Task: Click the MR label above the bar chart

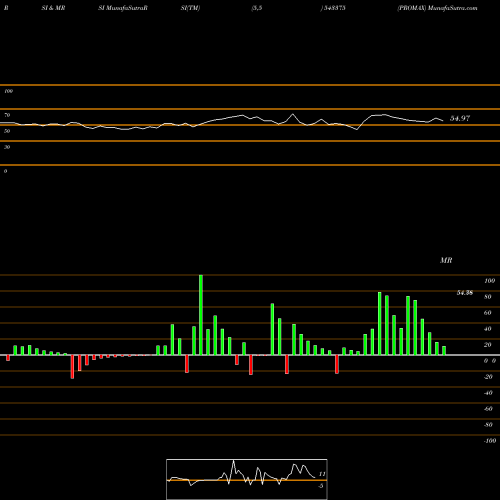Action: click(446, 260)
